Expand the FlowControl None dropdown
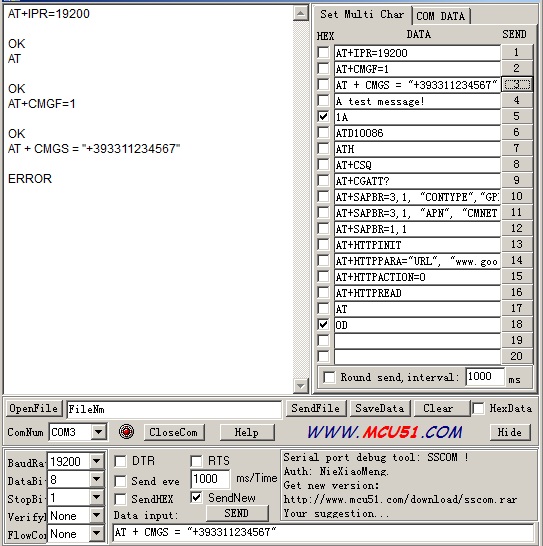Screen dimensions: 543x546 (96, 533)
